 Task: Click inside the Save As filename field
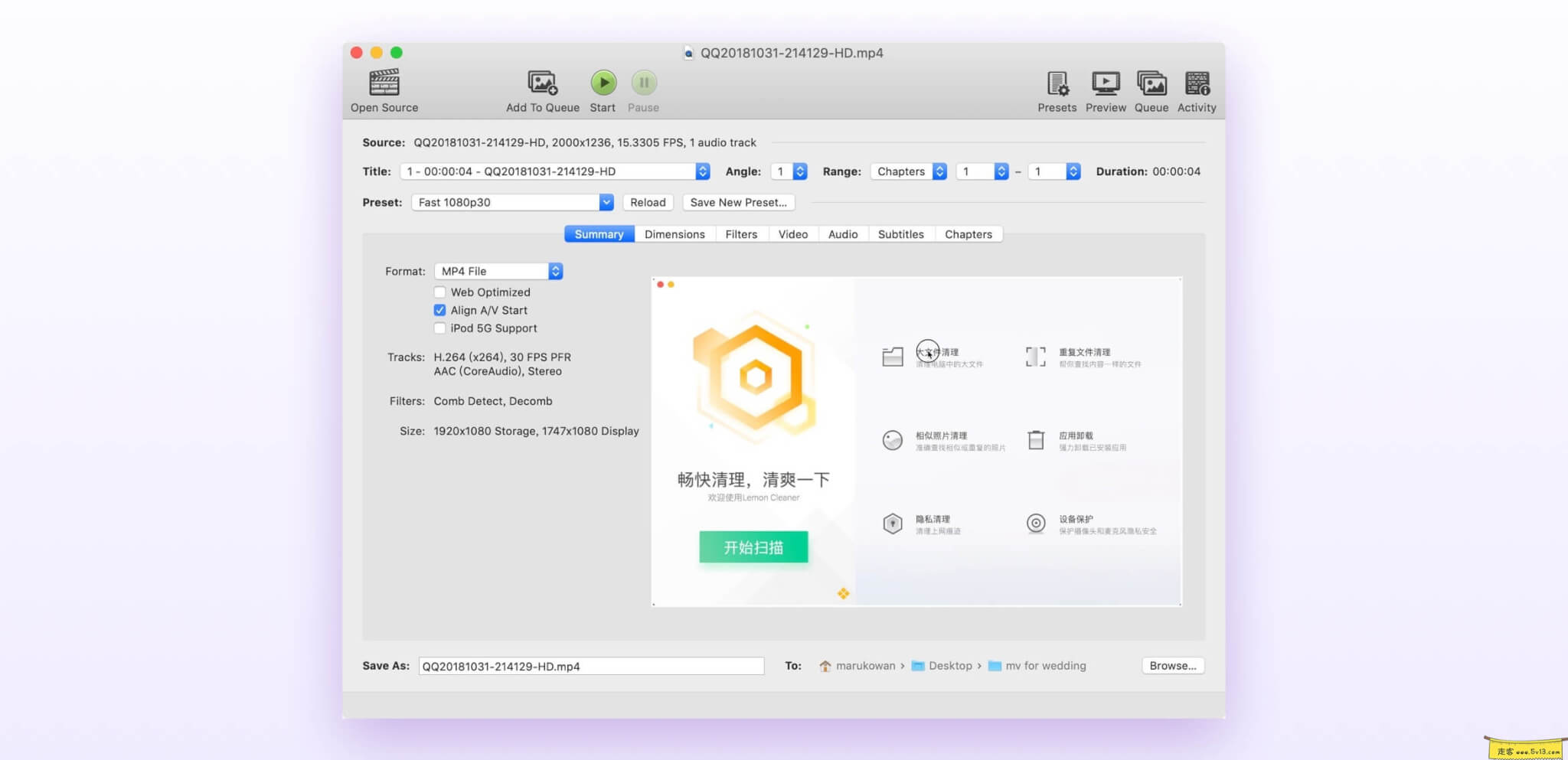[x=590, y=665]
